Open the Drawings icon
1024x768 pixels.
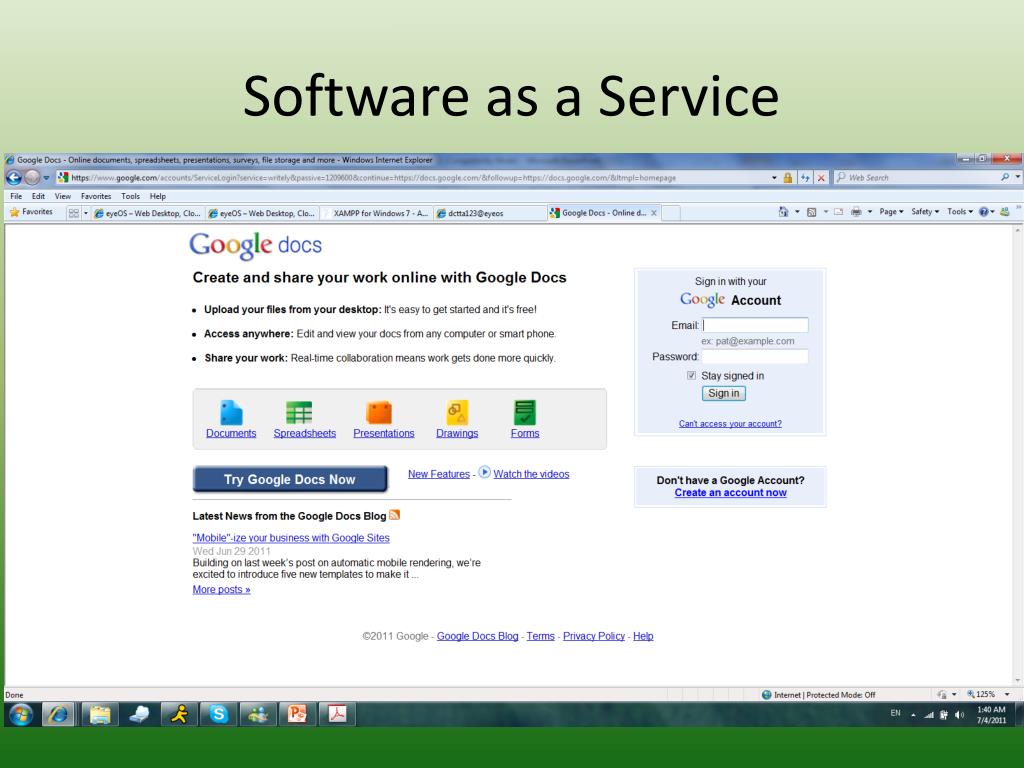tap(457, 413)
